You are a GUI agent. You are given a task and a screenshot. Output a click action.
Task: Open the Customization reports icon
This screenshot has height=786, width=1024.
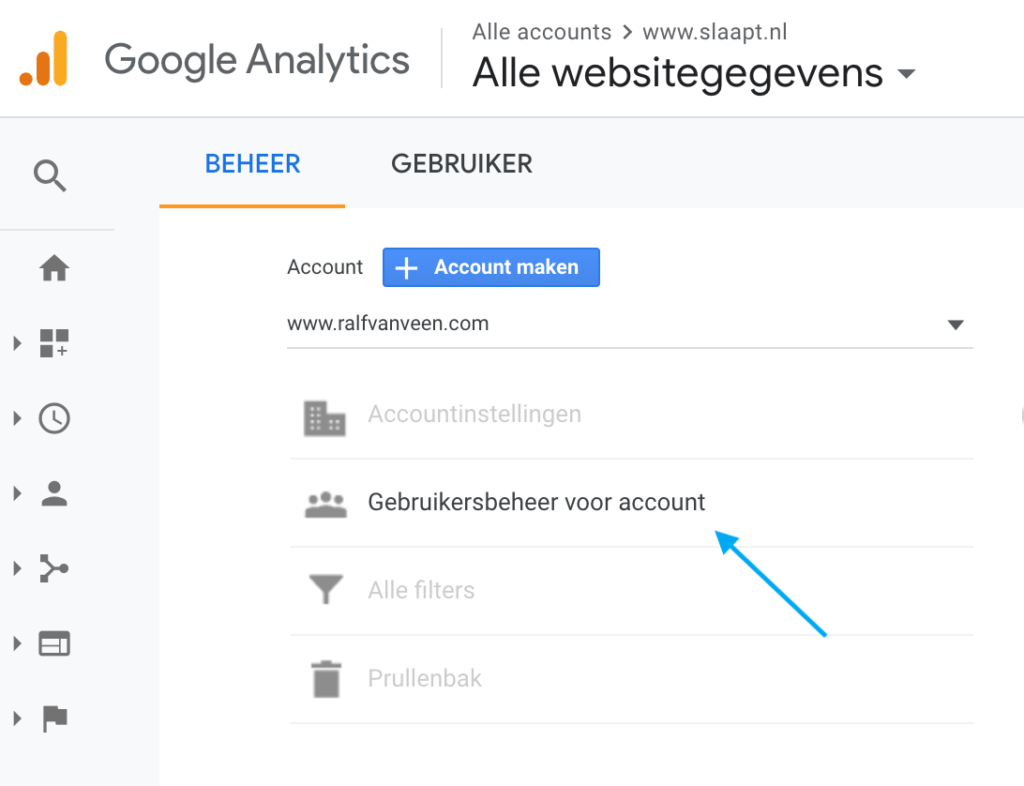54,343
